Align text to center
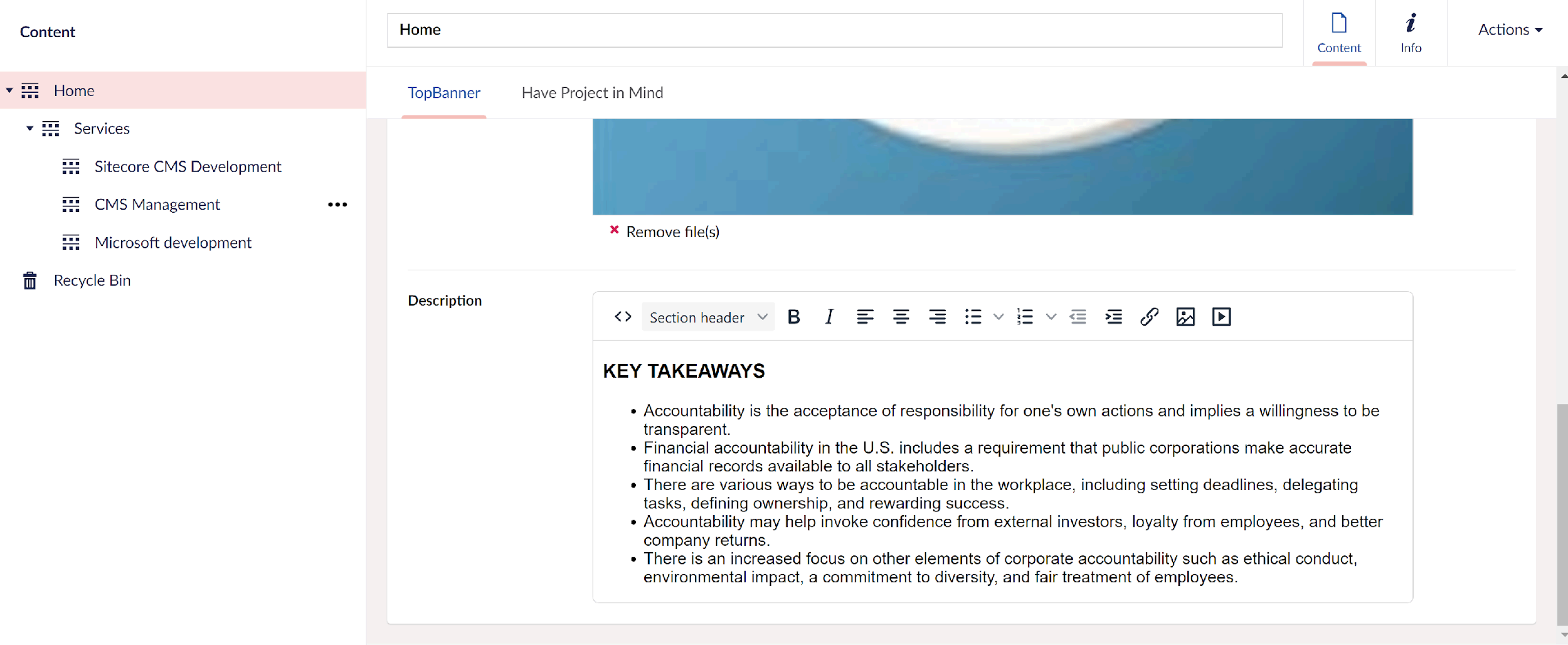The image size is (1568, 645). point(901,317)
